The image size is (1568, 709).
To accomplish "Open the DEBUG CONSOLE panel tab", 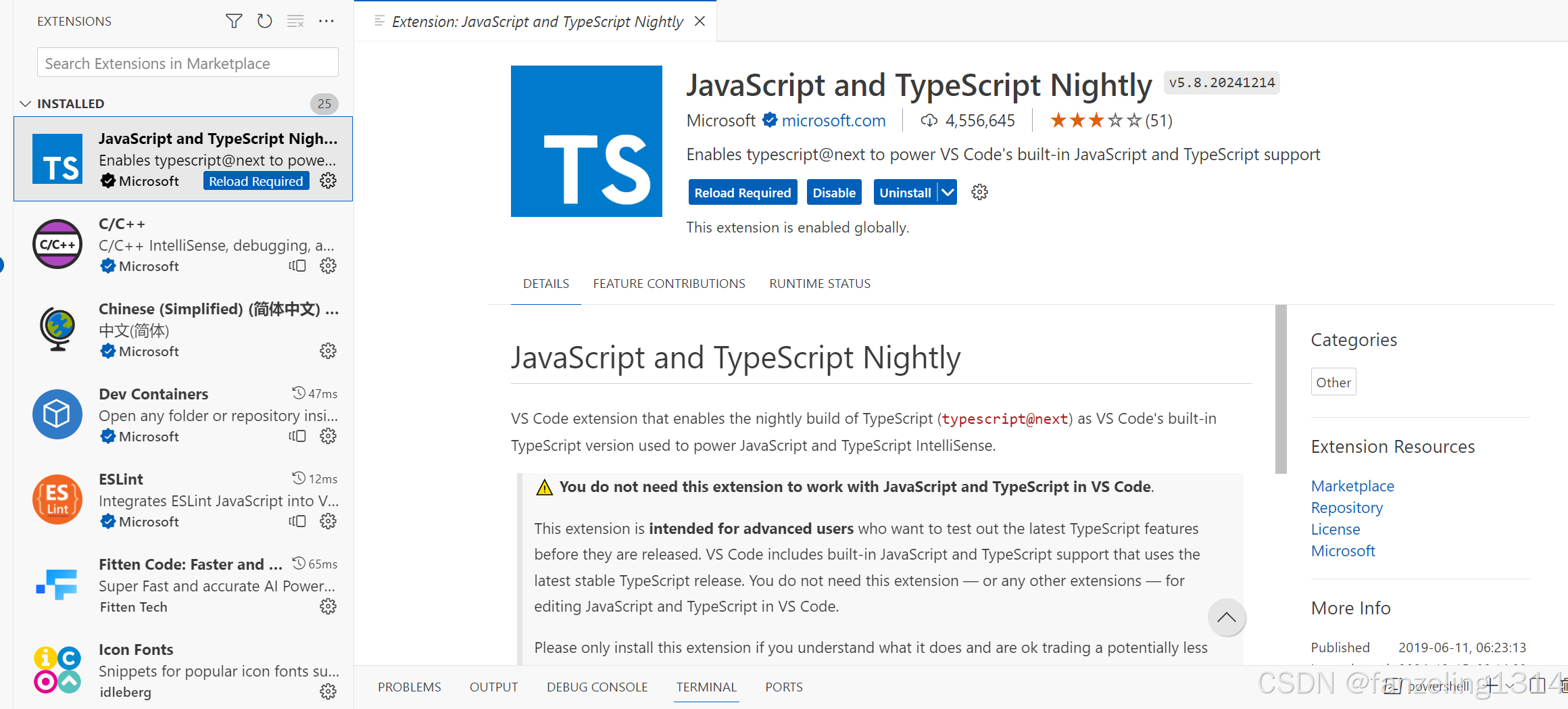I will click(x=597, y=687).
